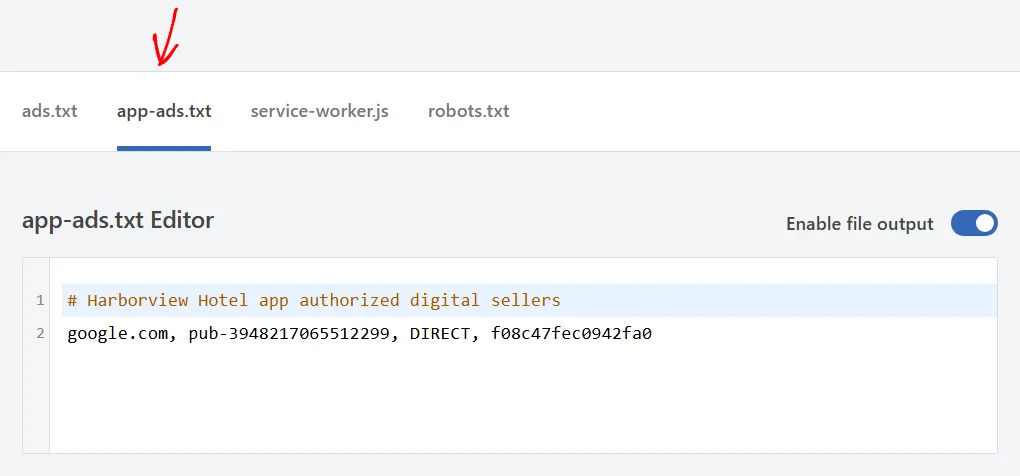1020x476 pixels.
Task: Click the Enable file output label
Action: [x=859, y=224]
